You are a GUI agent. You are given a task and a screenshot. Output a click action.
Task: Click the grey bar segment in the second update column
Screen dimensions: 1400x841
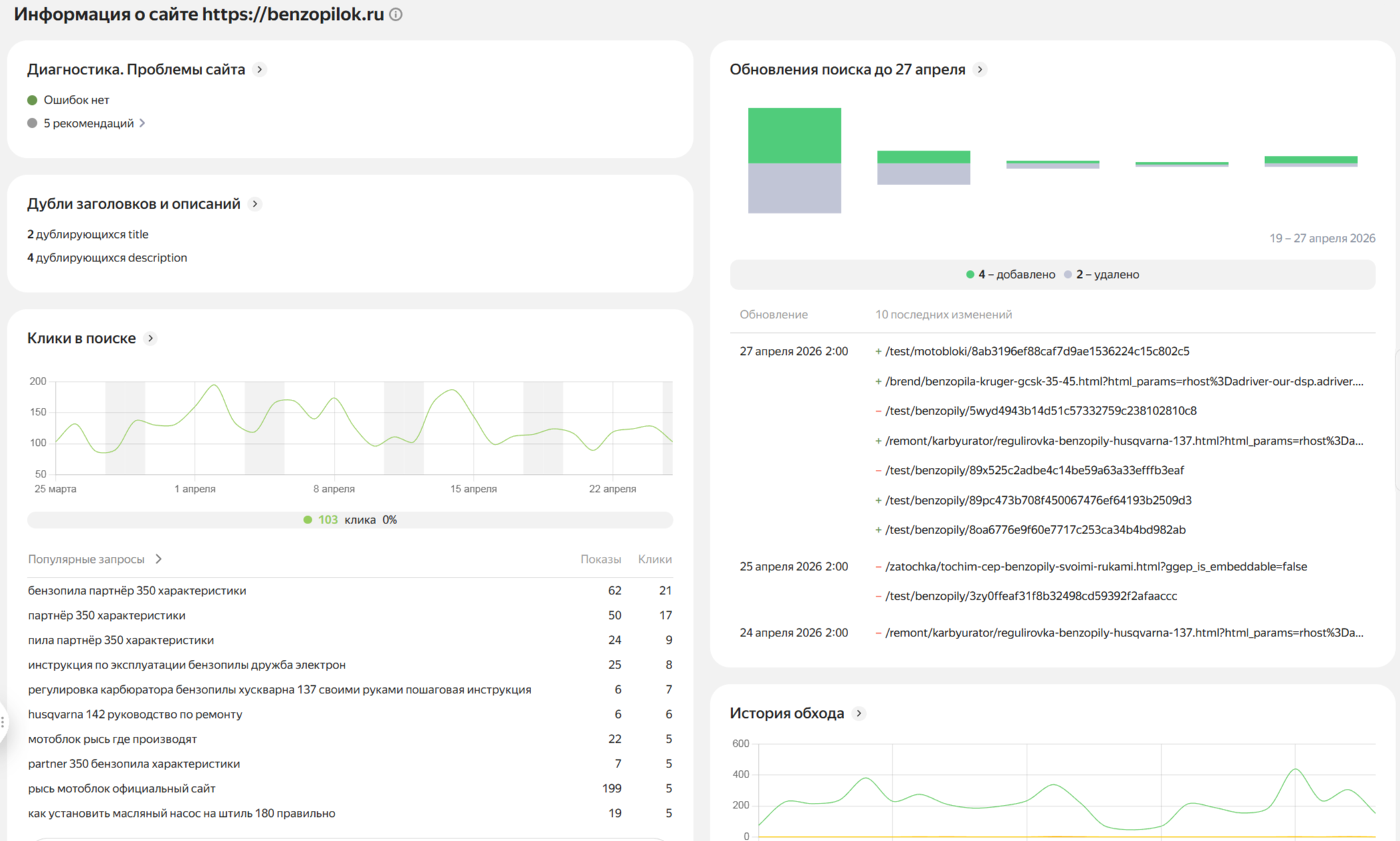click(923, 174)
